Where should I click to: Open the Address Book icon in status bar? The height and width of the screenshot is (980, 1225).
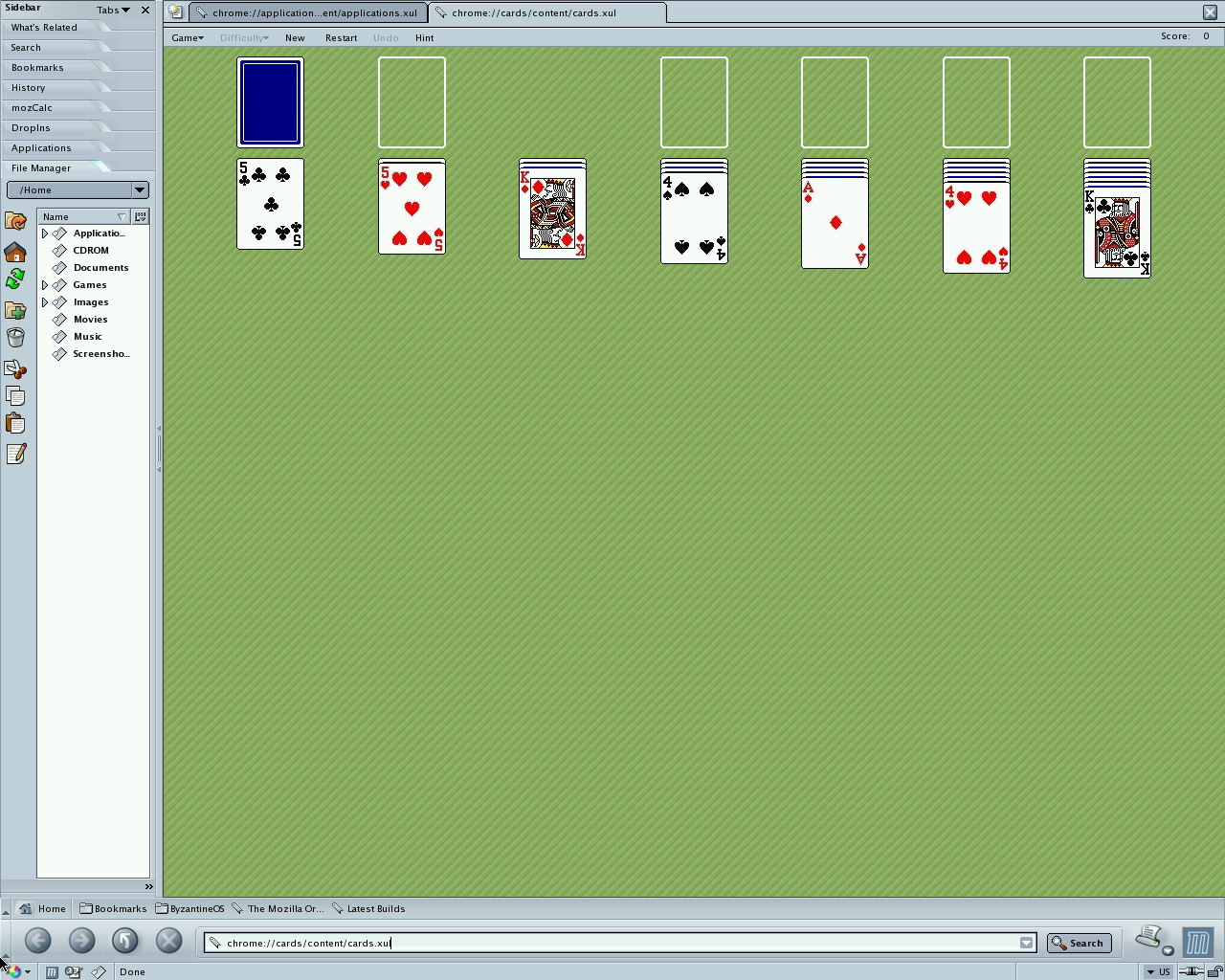pyautogui.click(x=74, y=972)
